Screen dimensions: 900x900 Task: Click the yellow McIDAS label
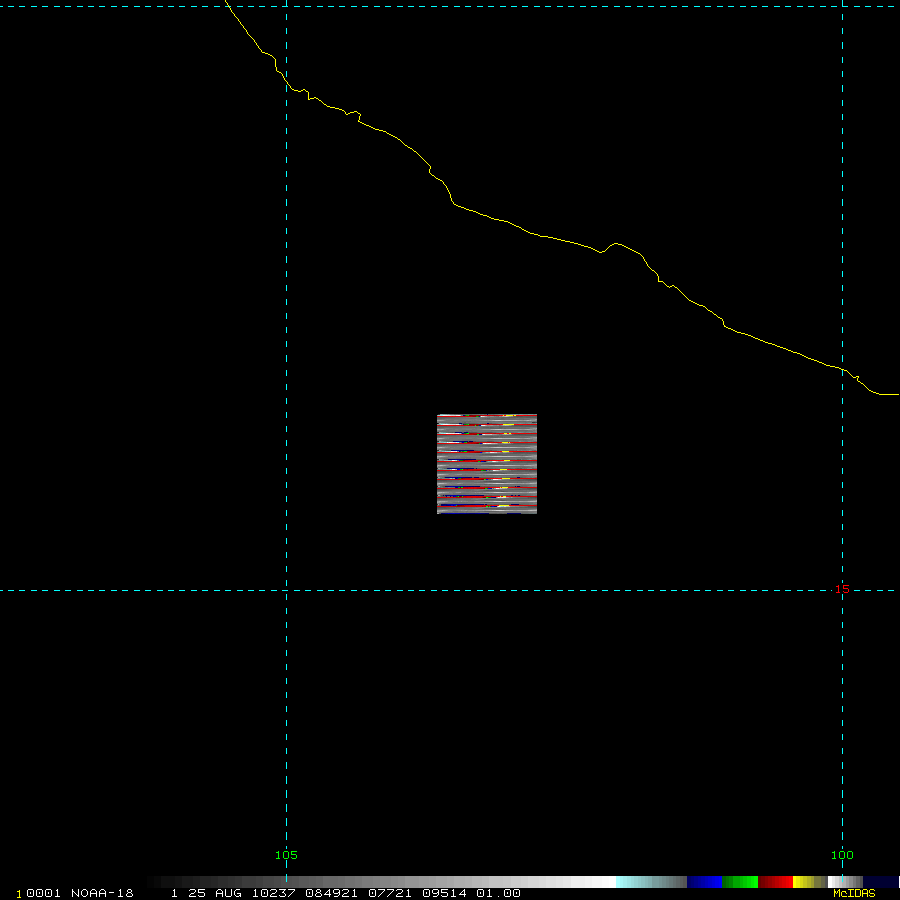point(854,893)
